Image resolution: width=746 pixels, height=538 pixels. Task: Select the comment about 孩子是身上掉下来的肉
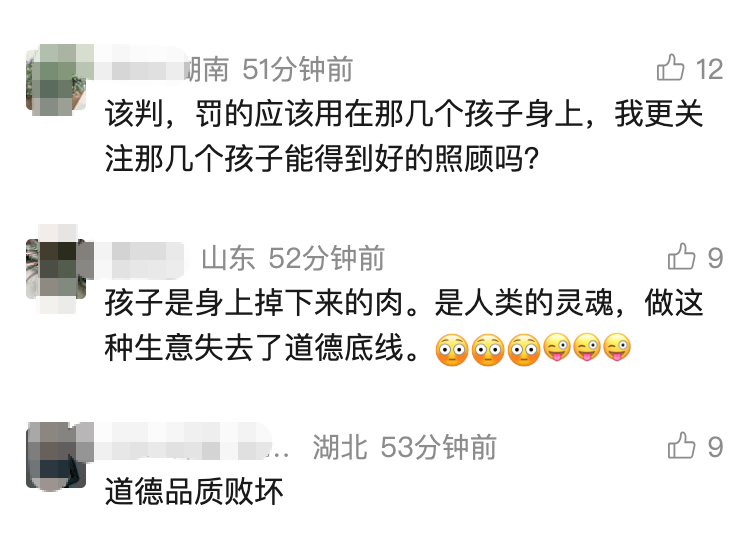404,325
